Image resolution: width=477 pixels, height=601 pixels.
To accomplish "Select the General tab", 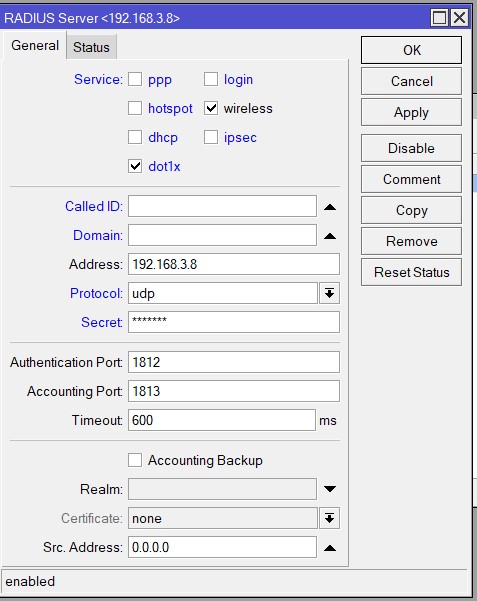I will pos(35,46).
